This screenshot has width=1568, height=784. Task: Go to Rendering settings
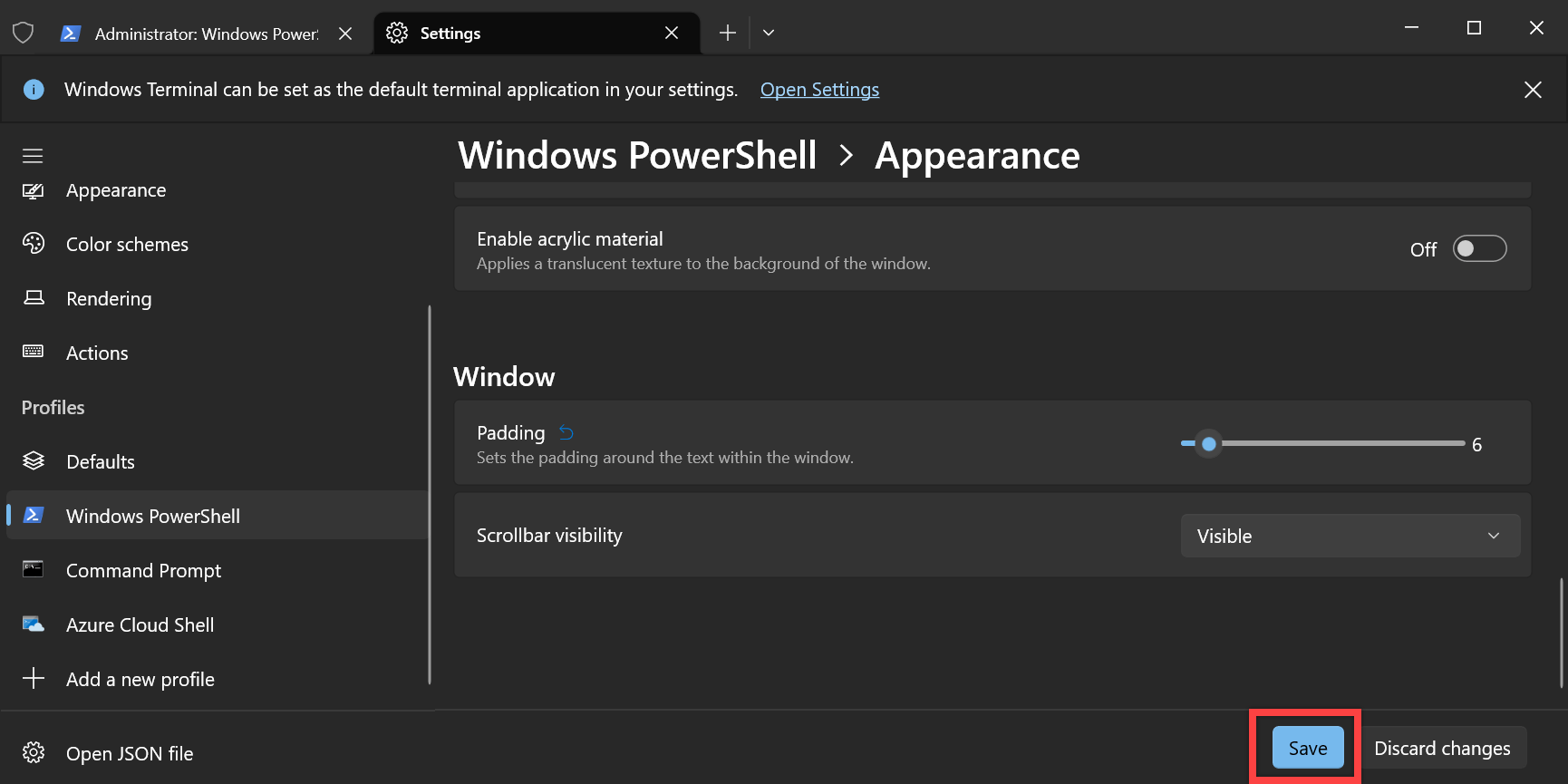pyautogui.click(x=216, y=298)
